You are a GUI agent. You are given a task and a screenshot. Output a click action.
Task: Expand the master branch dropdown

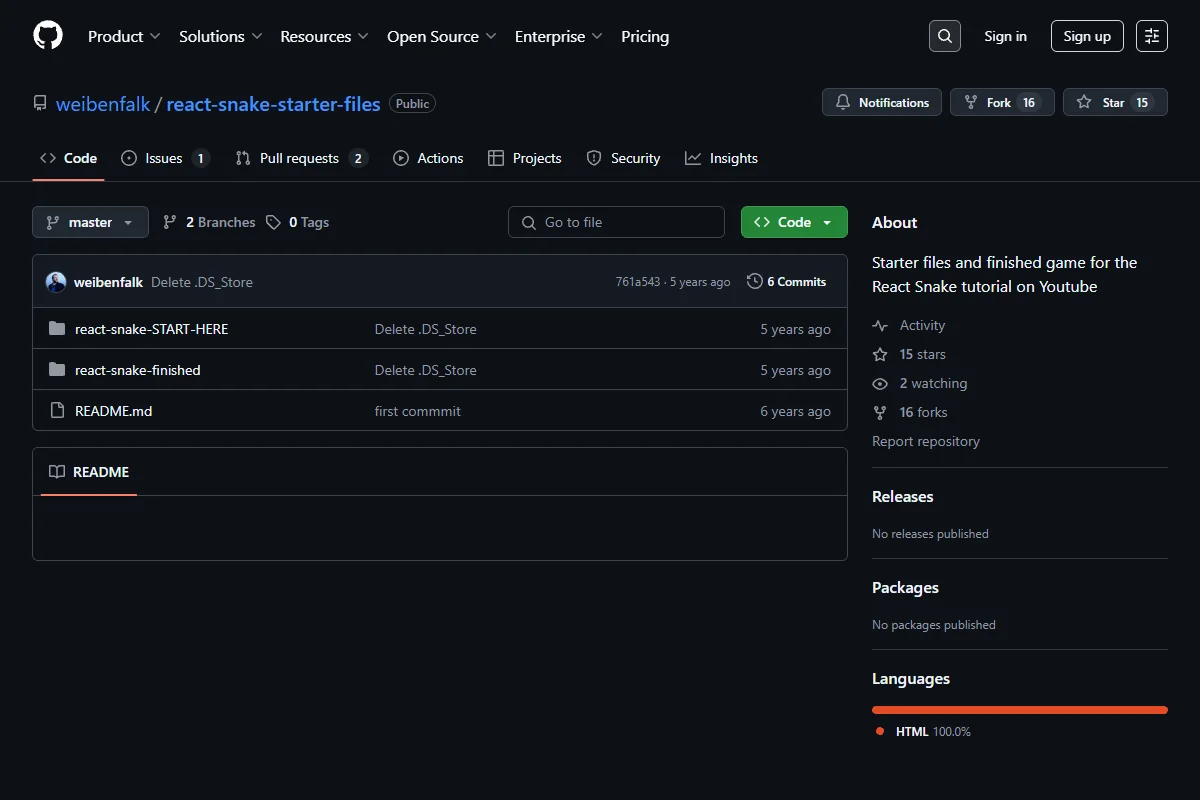coord(90,222)
